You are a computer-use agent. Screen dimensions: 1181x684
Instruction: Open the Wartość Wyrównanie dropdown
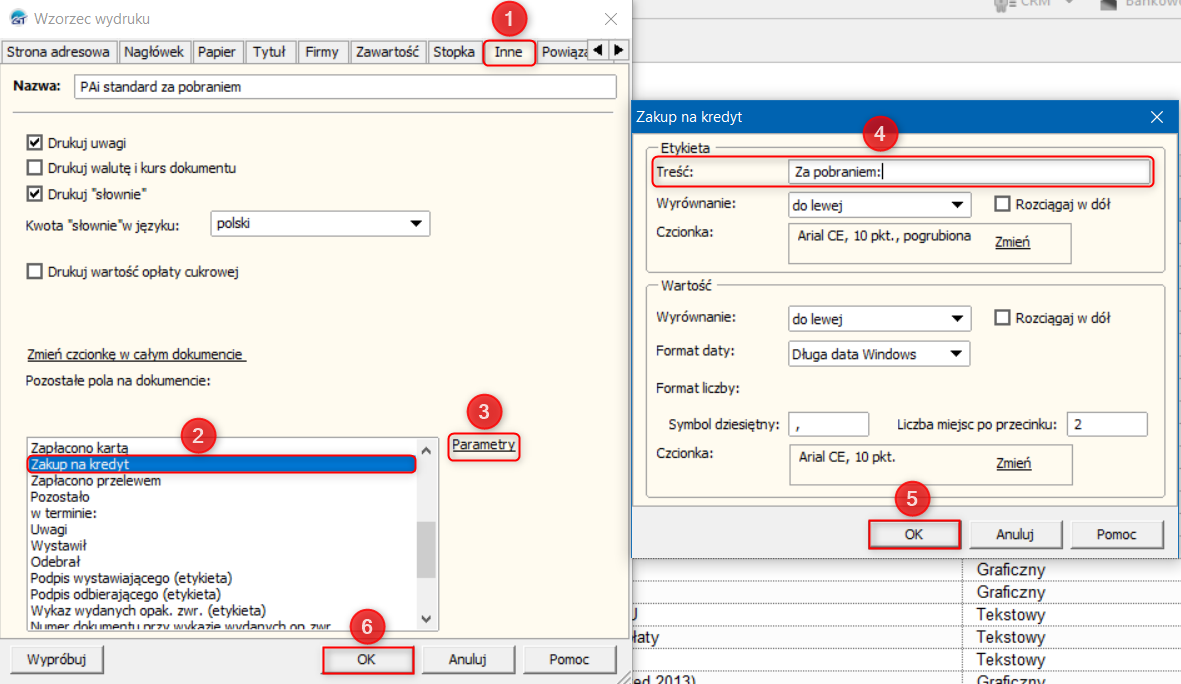(880, 319)
